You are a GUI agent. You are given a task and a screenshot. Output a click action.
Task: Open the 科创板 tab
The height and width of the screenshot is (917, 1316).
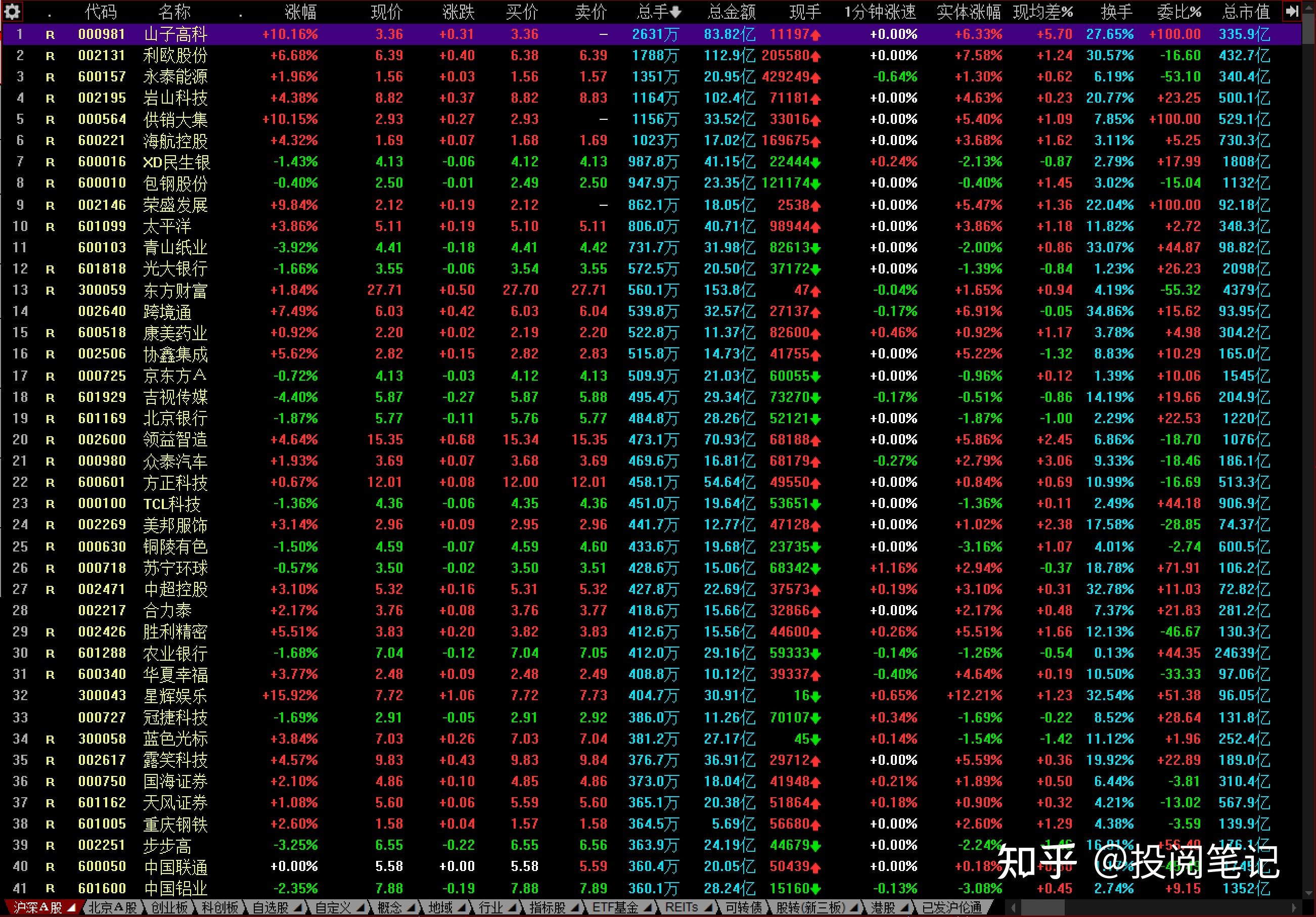(219, 908)
